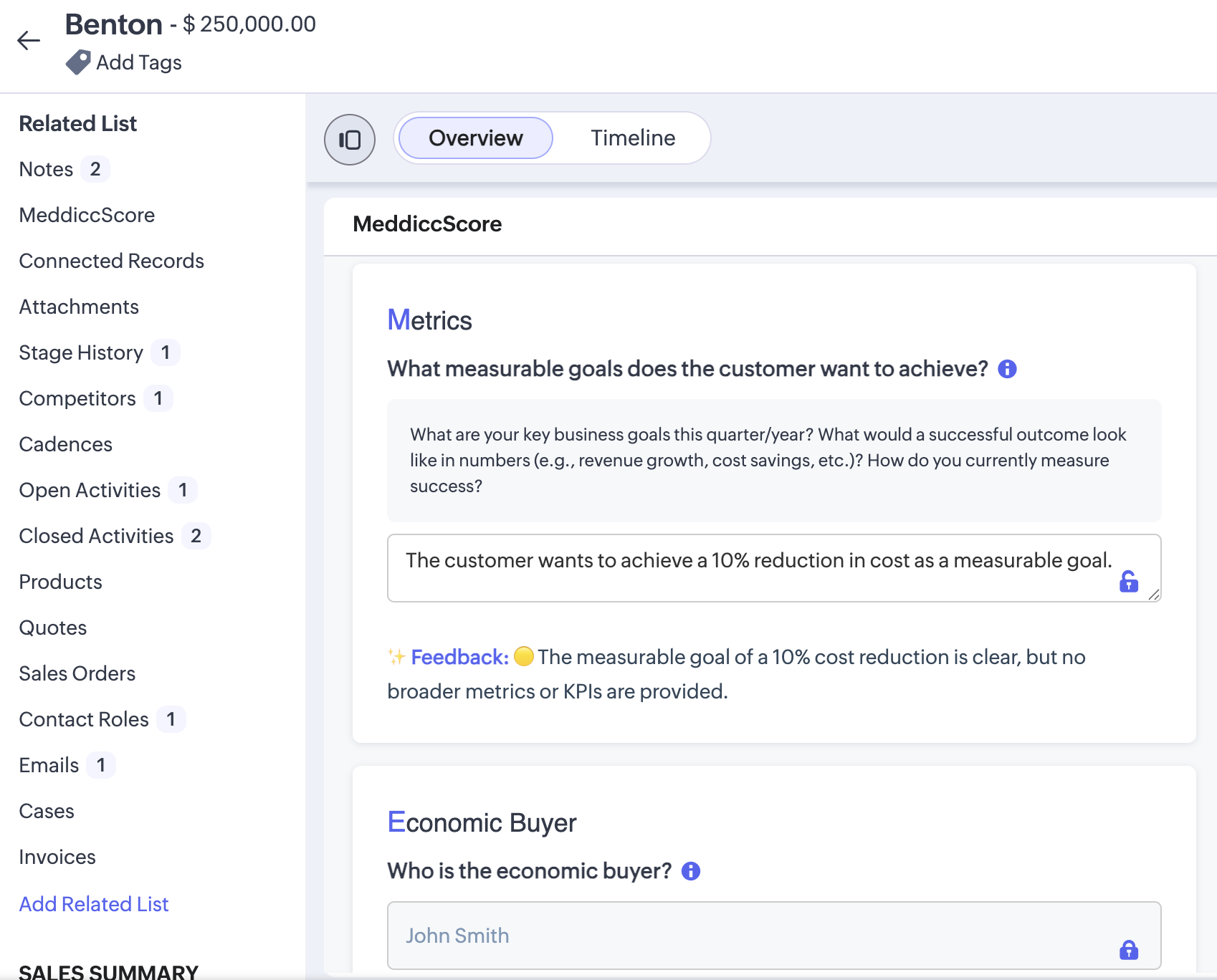The image size is (1217, 980).
Task: Open Closed Activities in the sidebar
Action: coord(96,535)
